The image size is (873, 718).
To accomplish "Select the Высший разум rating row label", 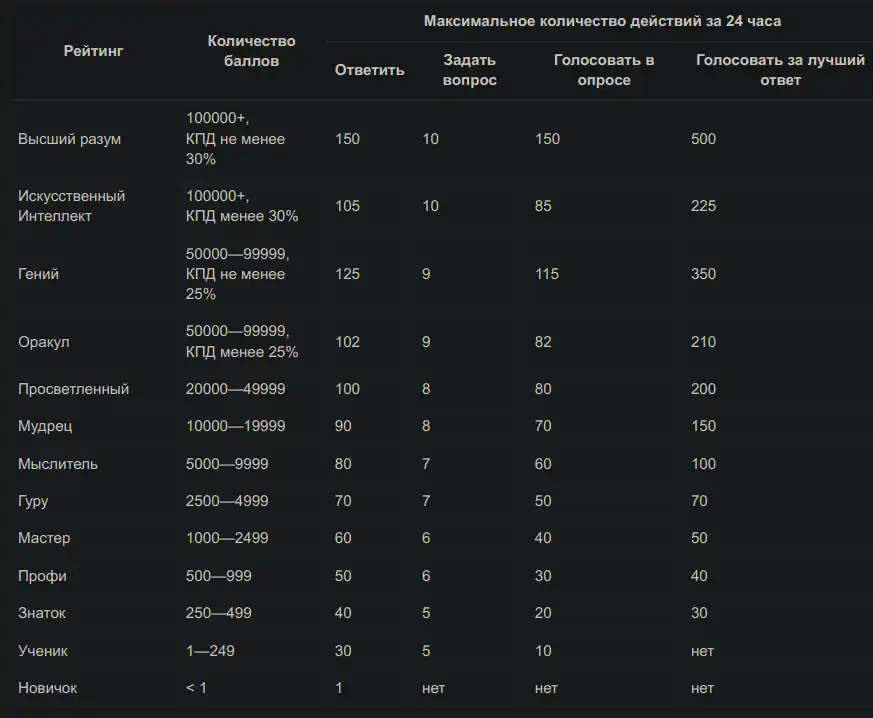I will 69,139.
